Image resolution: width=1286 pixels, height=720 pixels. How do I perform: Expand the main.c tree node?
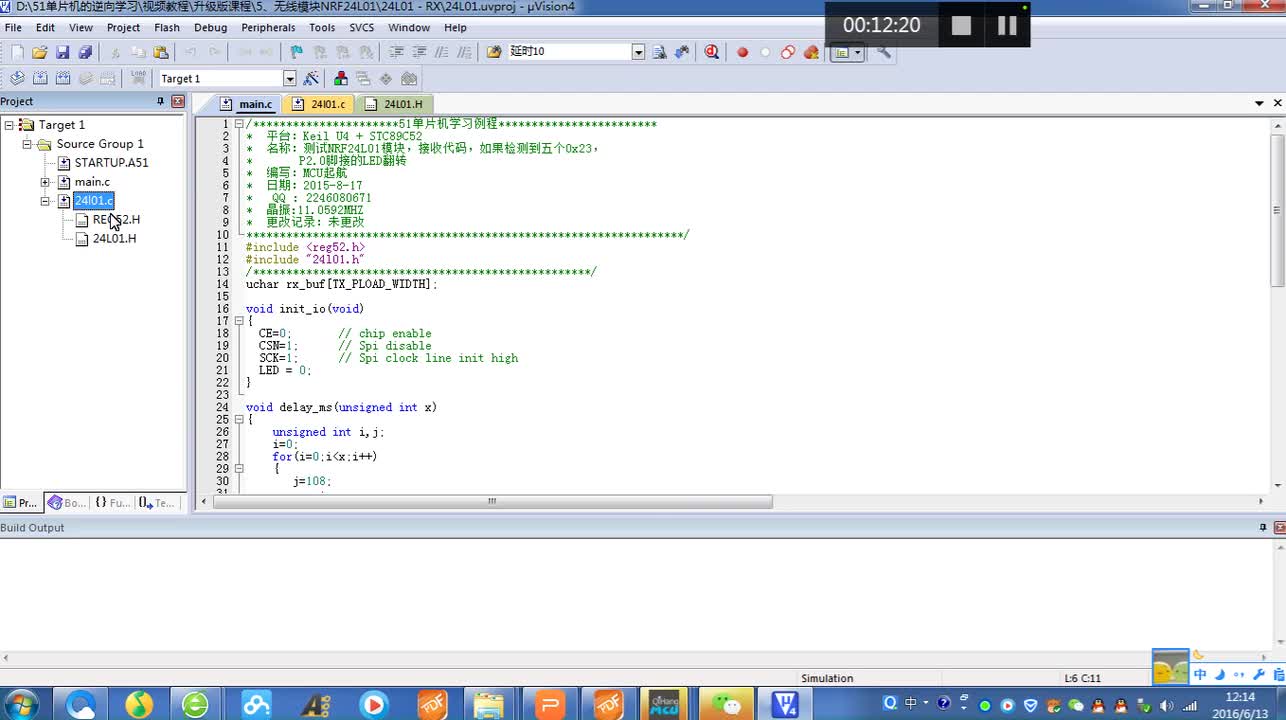tap(45, 182)
